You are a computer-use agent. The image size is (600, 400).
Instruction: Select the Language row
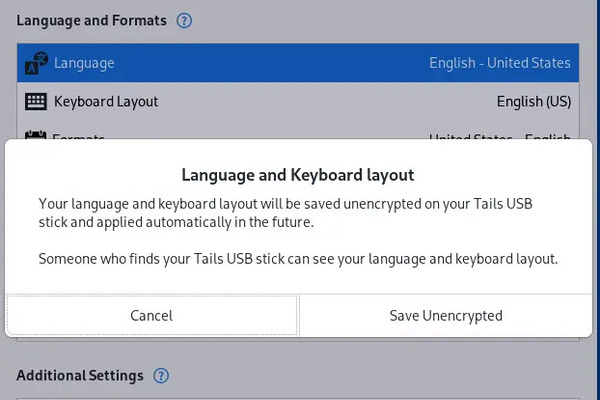(298, 63)
